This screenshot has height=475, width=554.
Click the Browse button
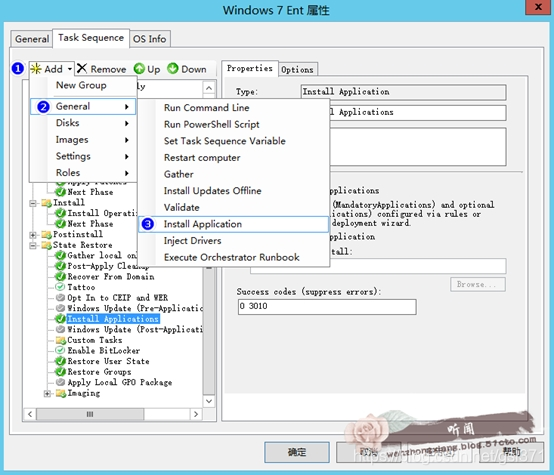pos(478,285)
